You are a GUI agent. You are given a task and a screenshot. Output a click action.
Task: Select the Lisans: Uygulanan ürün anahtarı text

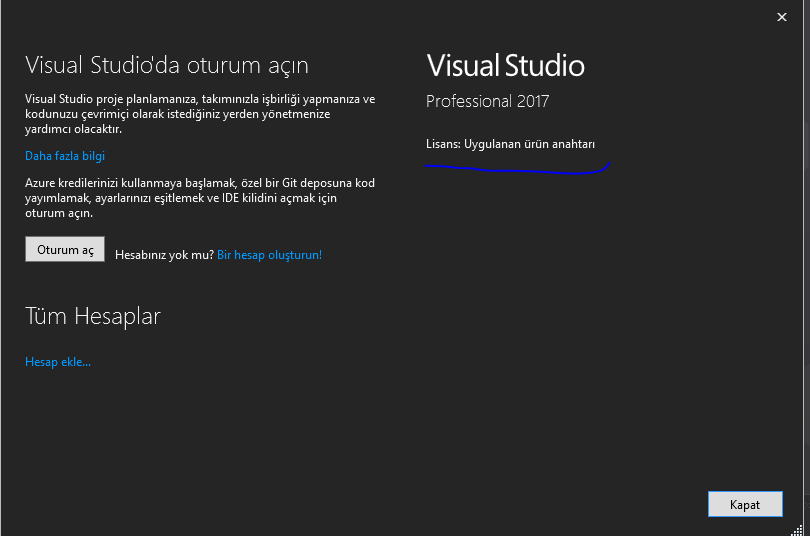tap(510, 144)
